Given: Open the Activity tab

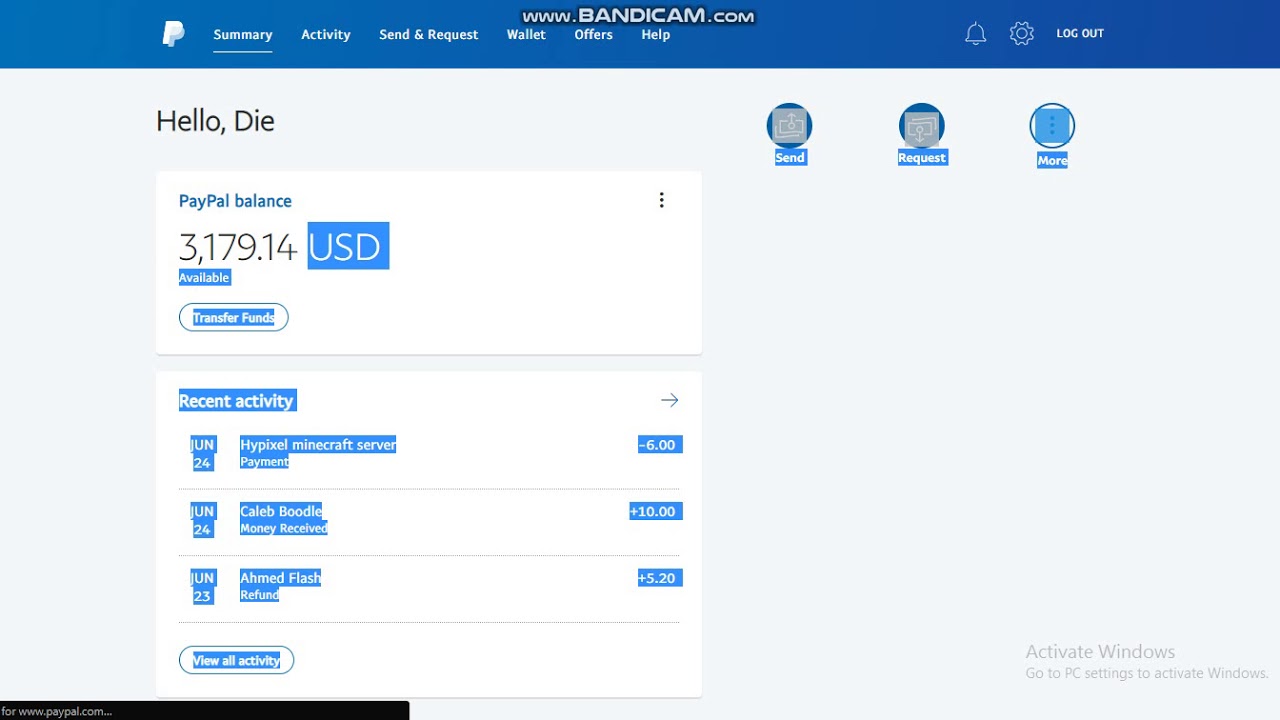Looking at the screenshot, I should (x=326, y=34).
